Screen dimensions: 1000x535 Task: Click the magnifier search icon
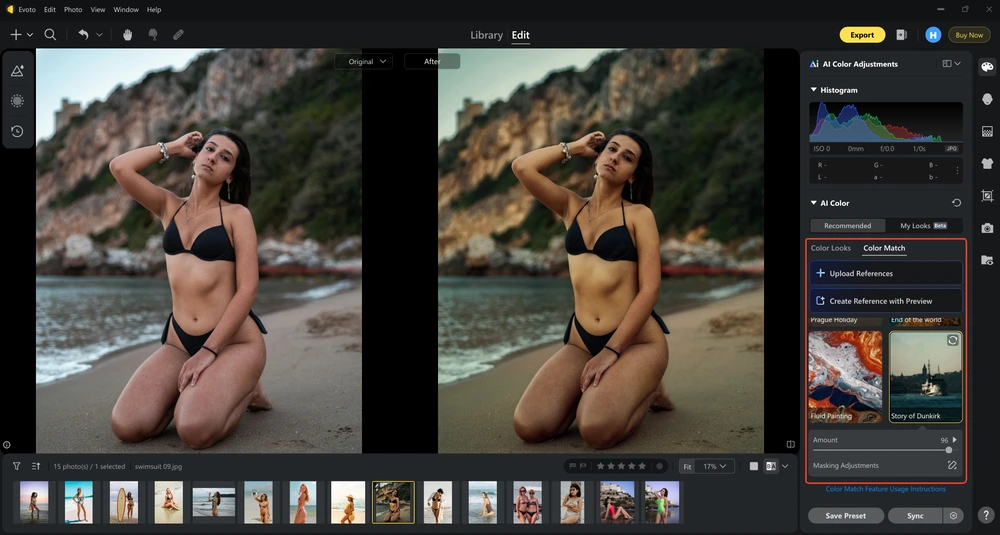pos(50,35)
